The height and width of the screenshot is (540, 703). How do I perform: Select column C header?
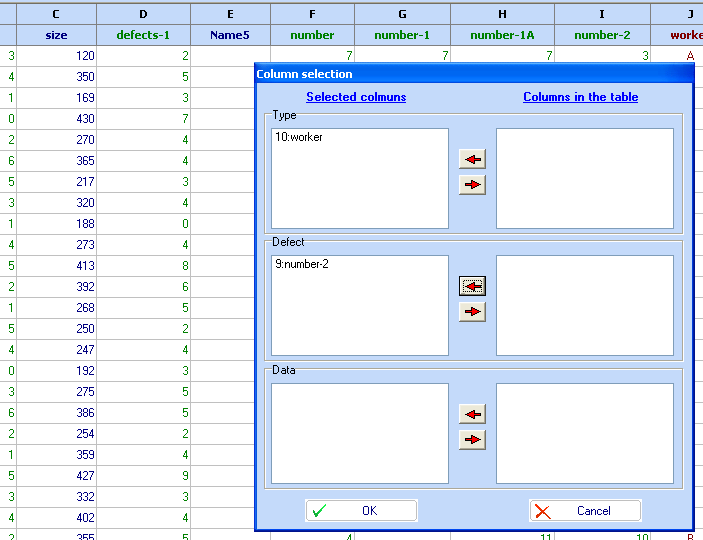56,13
